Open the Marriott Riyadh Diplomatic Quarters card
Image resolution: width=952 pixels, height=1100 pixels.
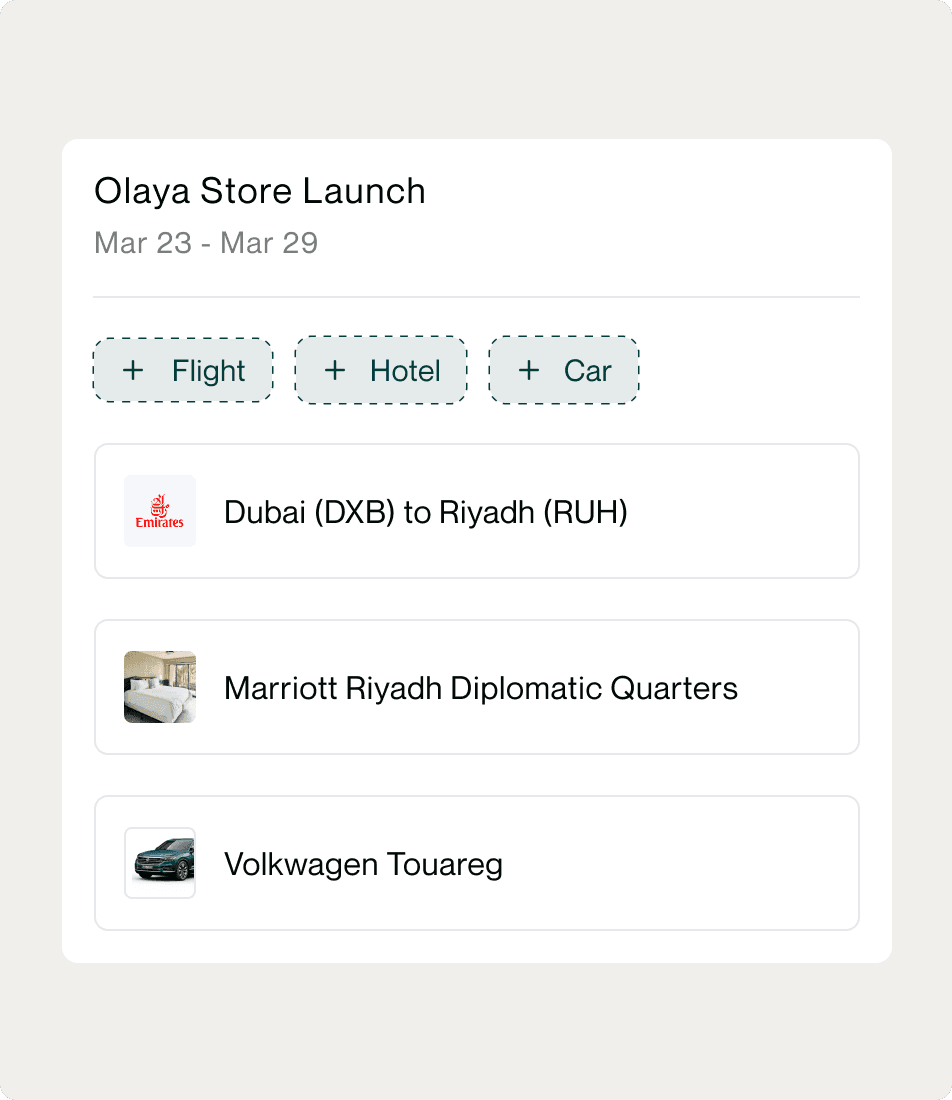coord(477,687)
